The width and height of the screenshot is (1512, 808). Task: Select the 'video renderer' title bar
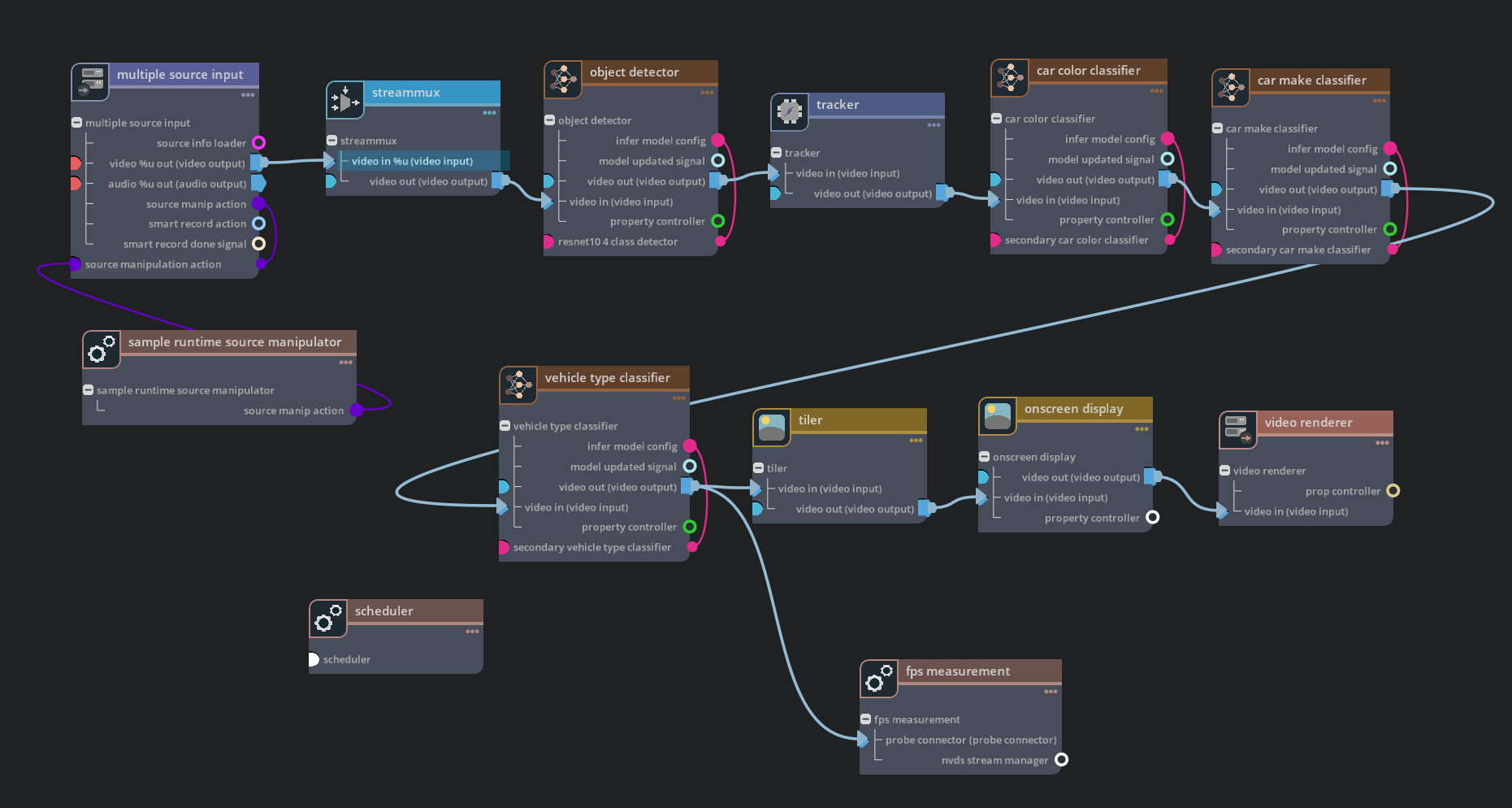pyautogui.click(x=1325, y=423)
